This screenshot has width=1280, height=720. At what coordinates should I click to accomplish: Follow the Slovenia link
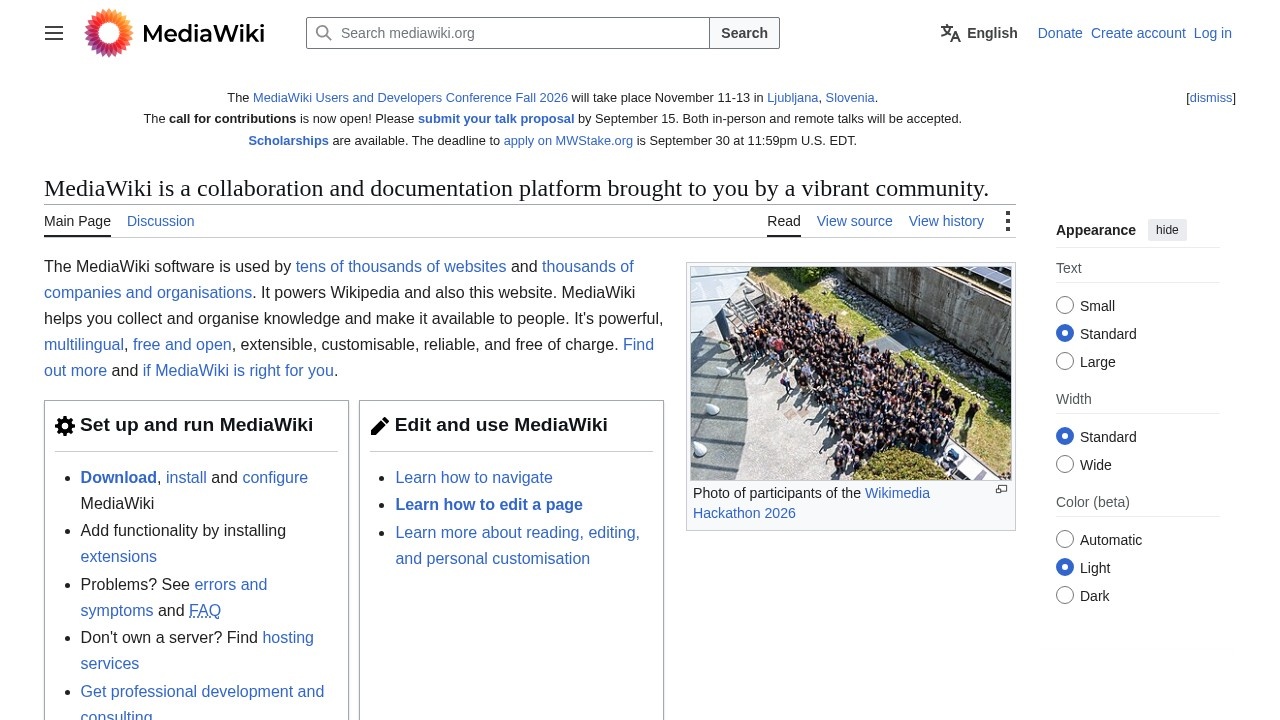(x=850, y=98)
